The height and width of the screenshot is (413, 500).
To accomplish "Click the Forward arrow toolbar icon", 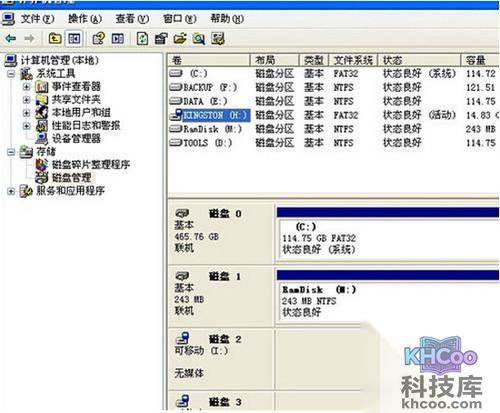I will pyautogui.click(x=29, y=39).
